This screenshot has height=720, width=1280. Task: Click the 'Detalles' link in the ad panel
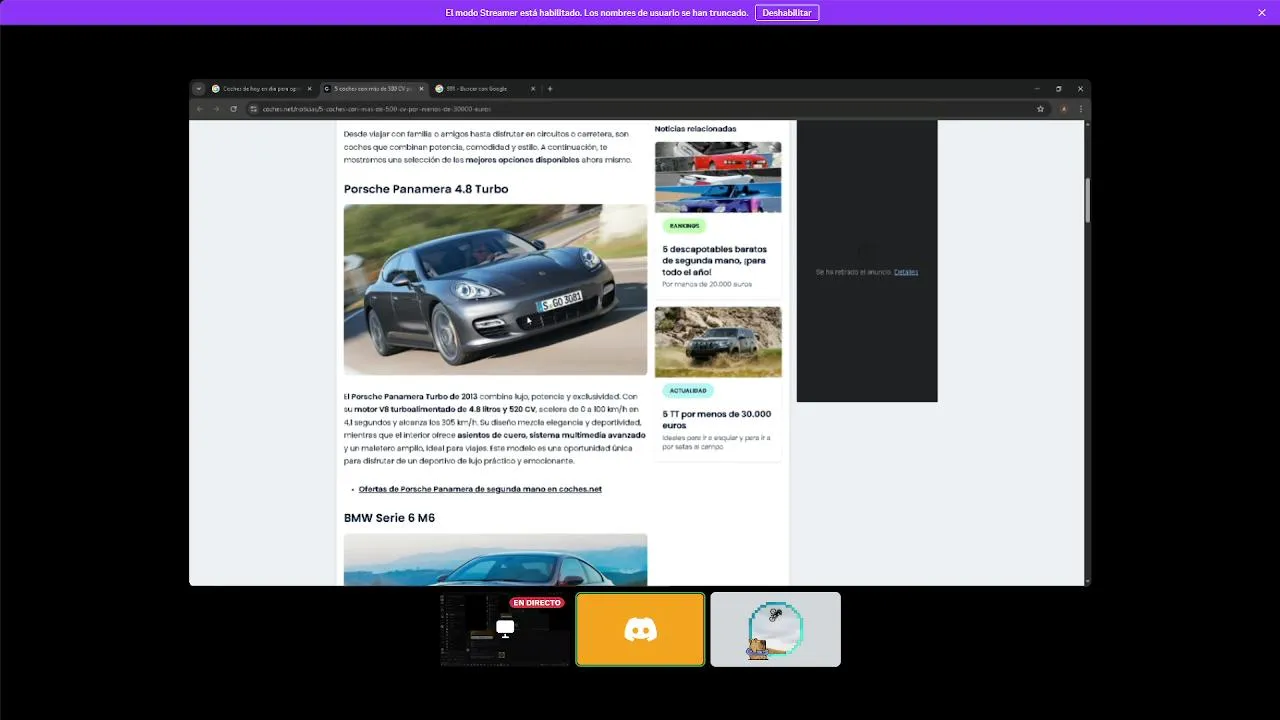pos(906,272)
